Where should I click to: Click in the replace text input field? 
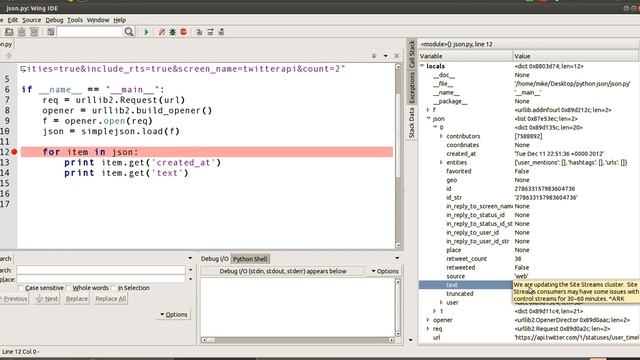click(x=101, y=279)
